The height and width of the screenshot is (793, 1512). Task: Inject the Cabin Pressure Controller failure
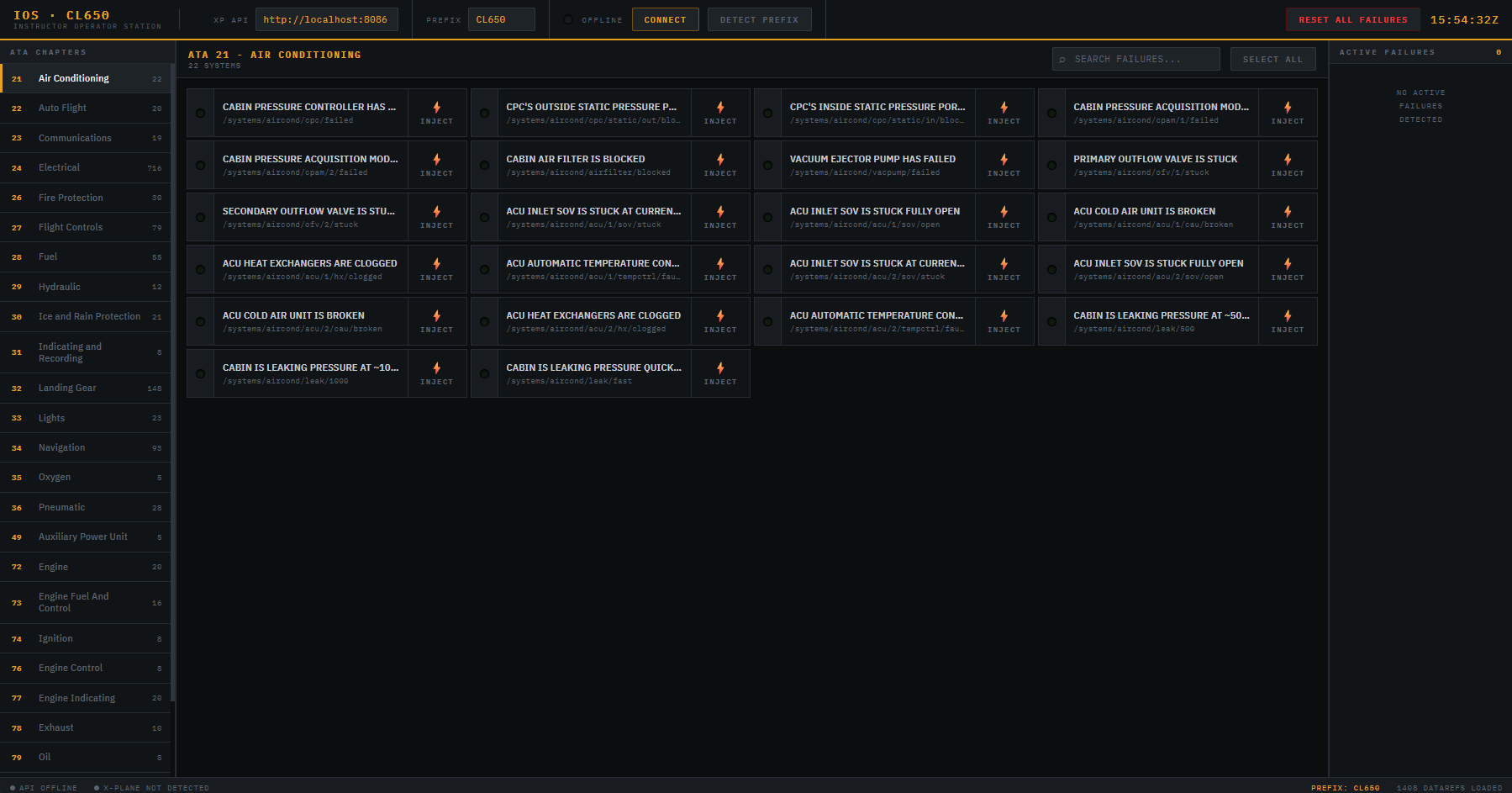point(436,113)
